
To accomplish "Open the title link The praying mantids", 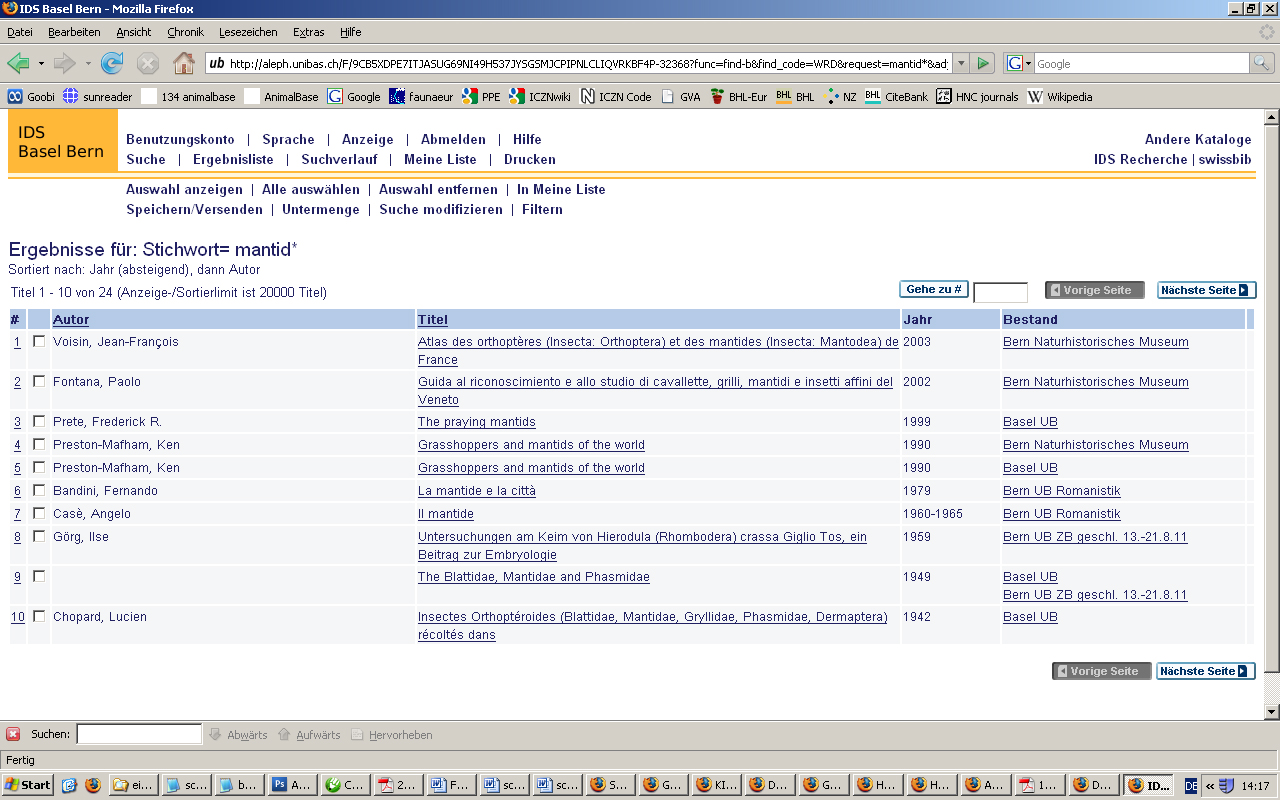I will click(476, 422).
